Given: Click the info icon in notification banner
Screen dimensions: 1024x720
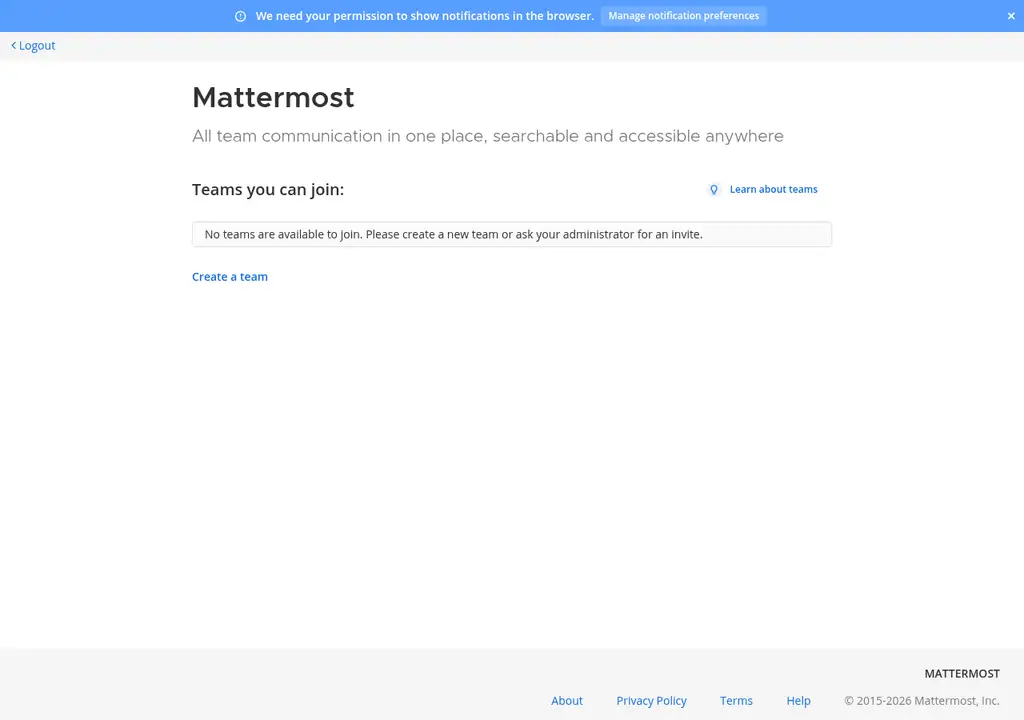Looking at the screenshot, I should pyautogui.click(x=240, y=16).
